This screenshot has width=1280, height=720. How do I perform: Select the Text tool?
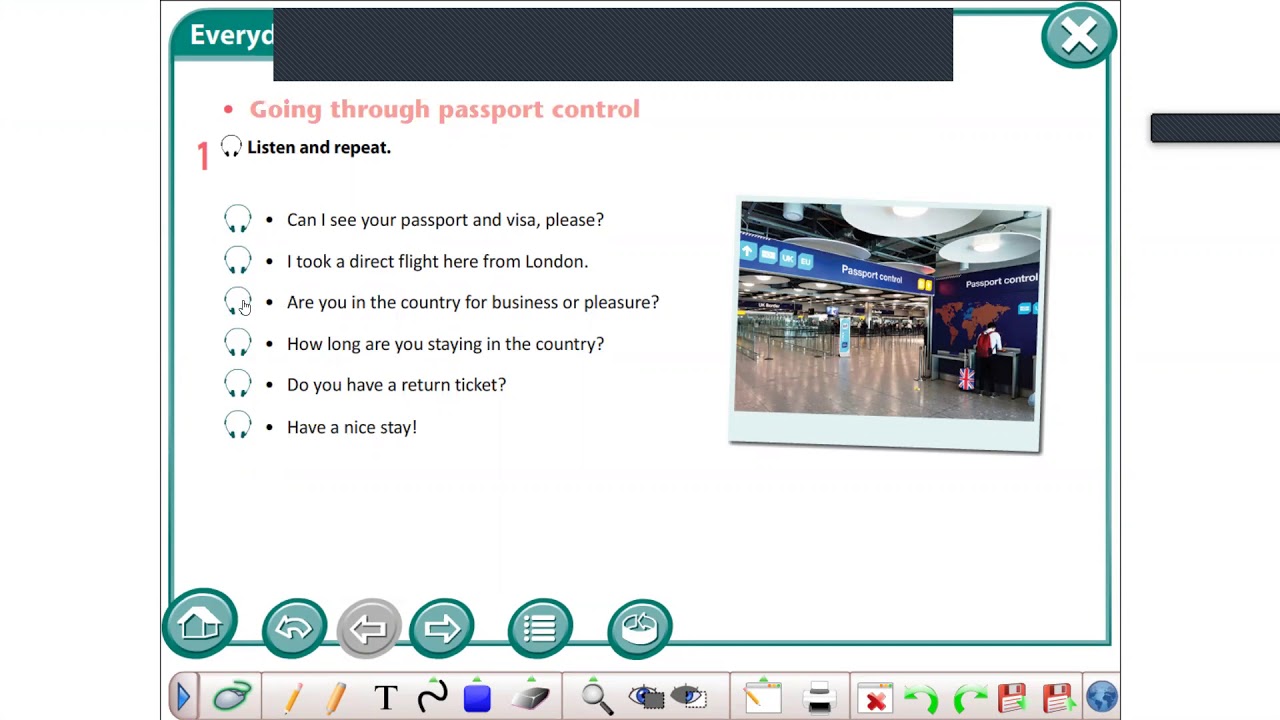386,697
